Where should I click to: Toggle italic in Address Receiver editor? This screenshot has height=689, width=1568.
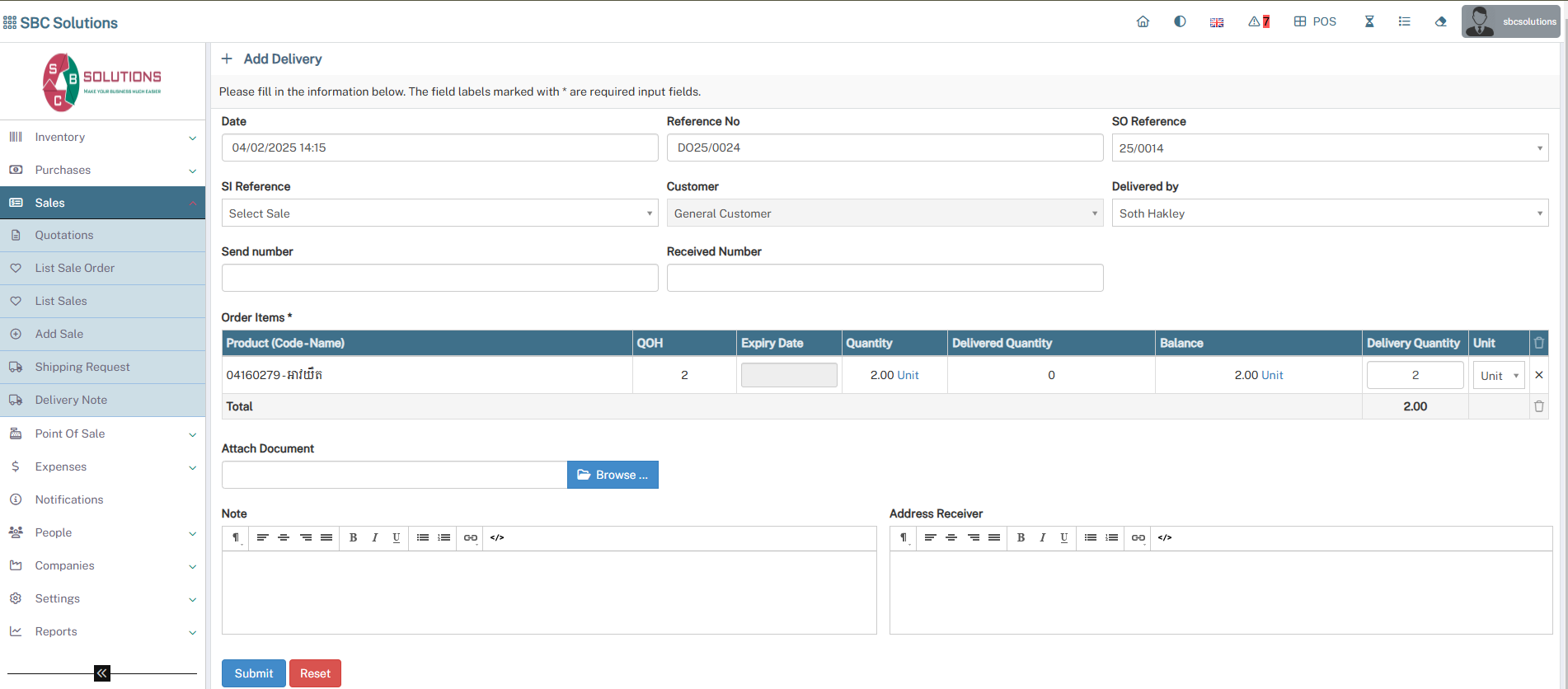1042,537
